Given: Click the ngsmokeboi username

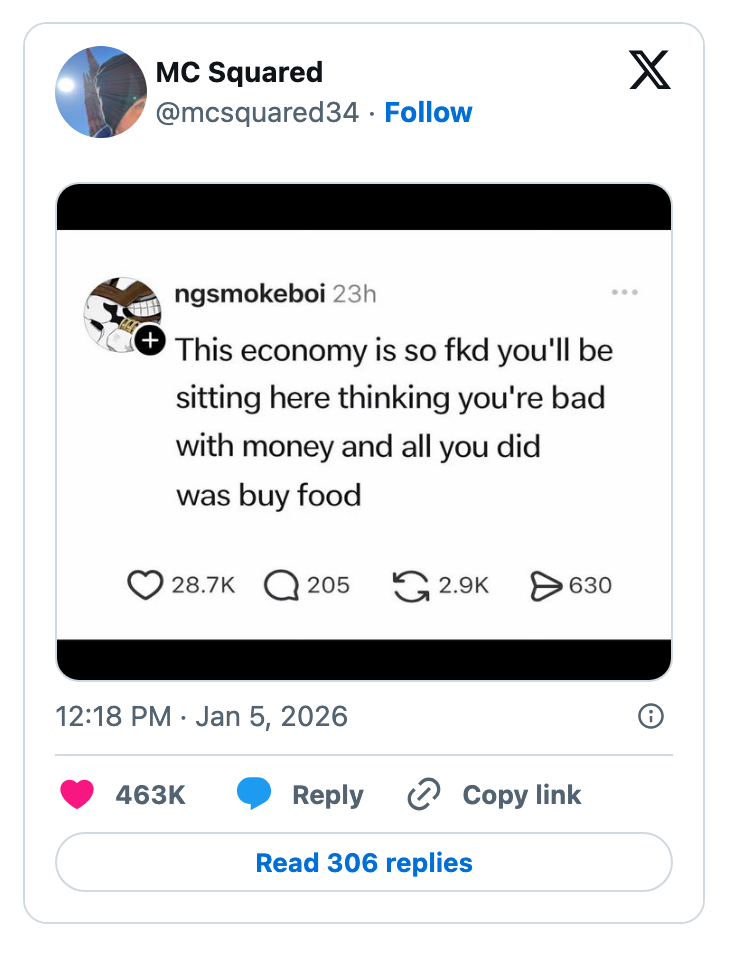Looking at the screenshot, I should coord(249,293).
